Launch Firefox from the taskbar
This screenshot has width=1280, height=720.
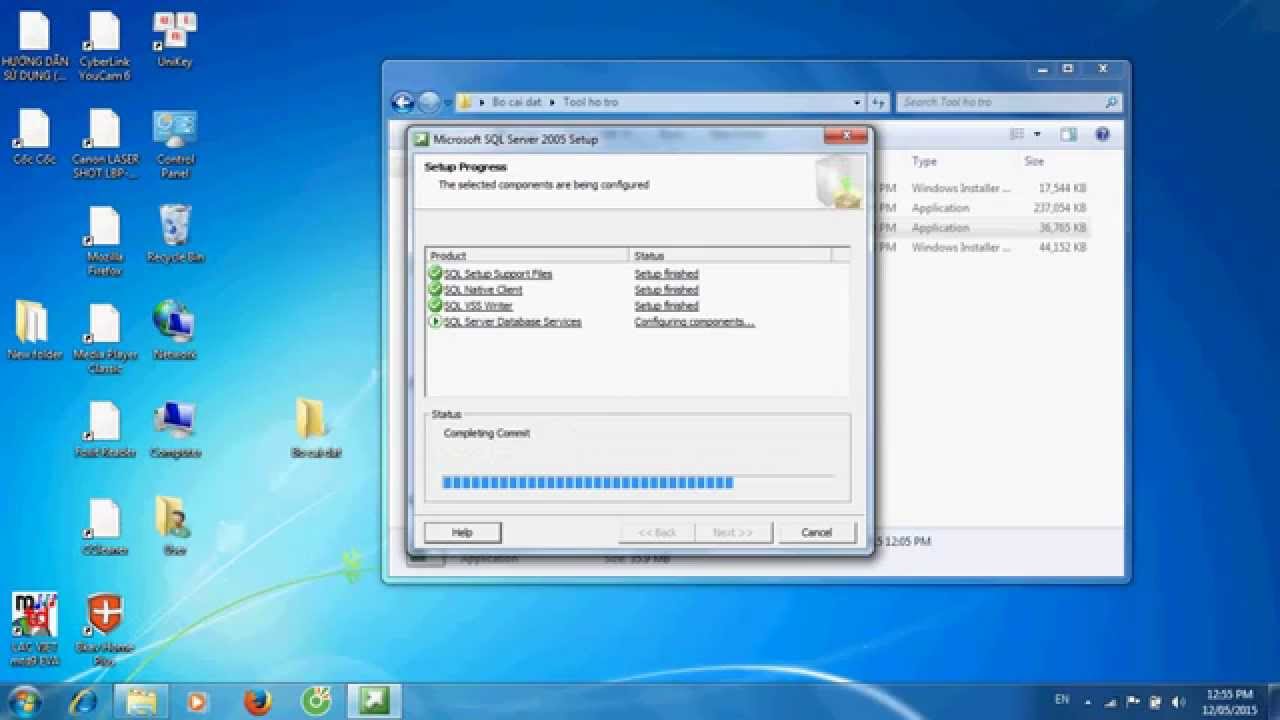(x=258, y=701)
